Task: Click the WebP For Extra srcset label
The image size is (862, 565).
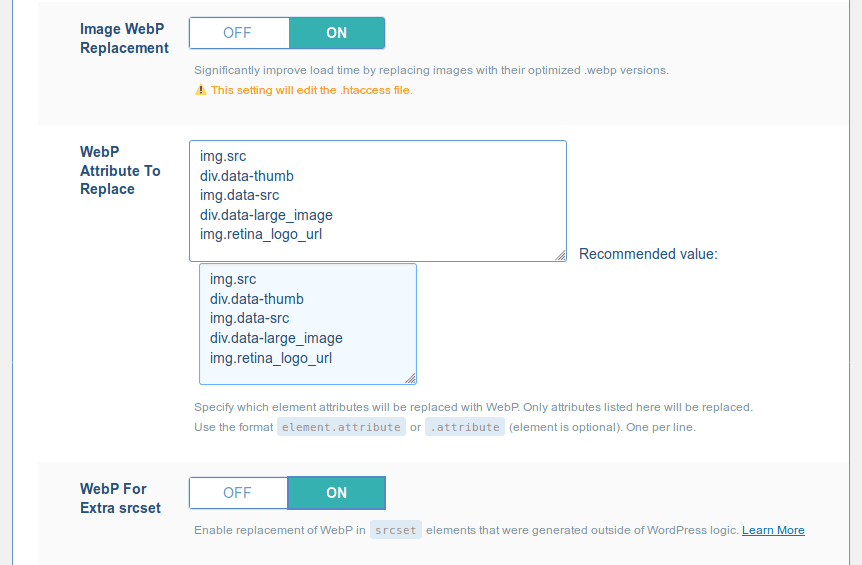Action: pos(120,498)
